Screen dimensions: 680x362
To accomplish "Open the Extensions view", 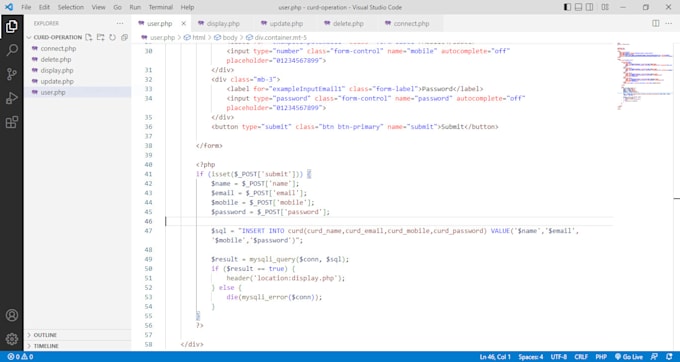I will (12, 122).
